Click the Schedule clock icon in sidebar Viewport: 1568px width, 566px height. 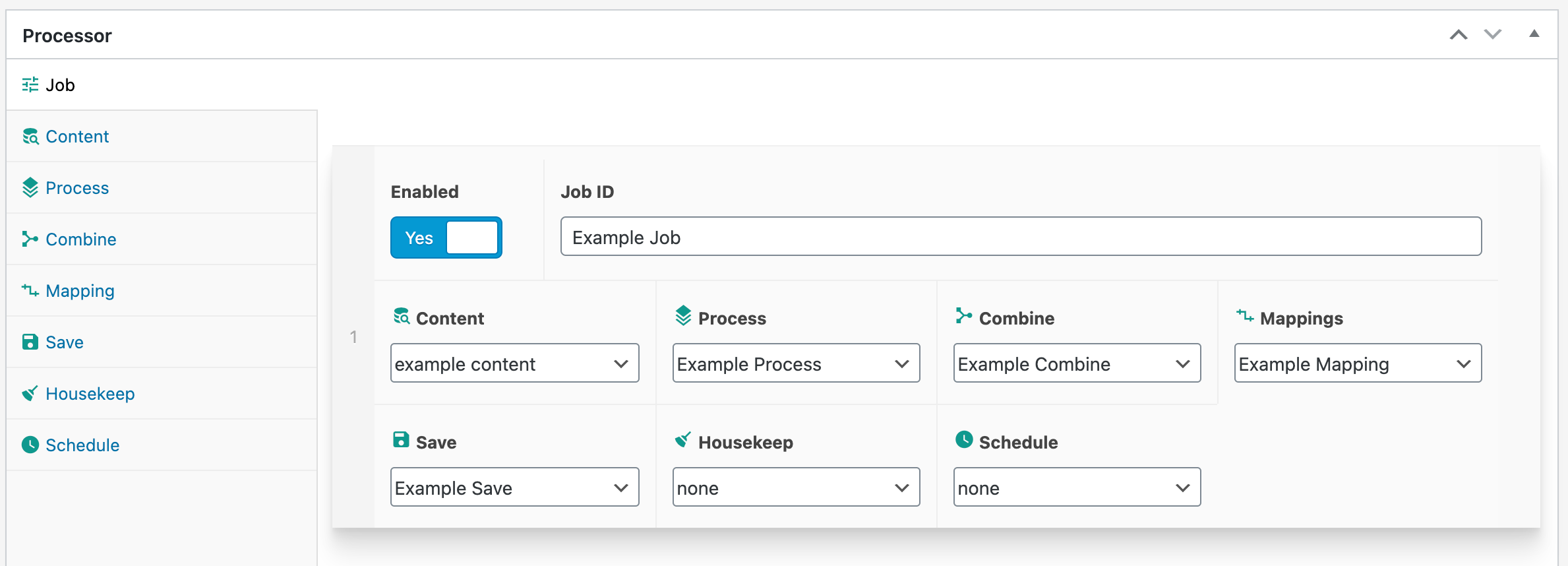[x=30, y=445]
